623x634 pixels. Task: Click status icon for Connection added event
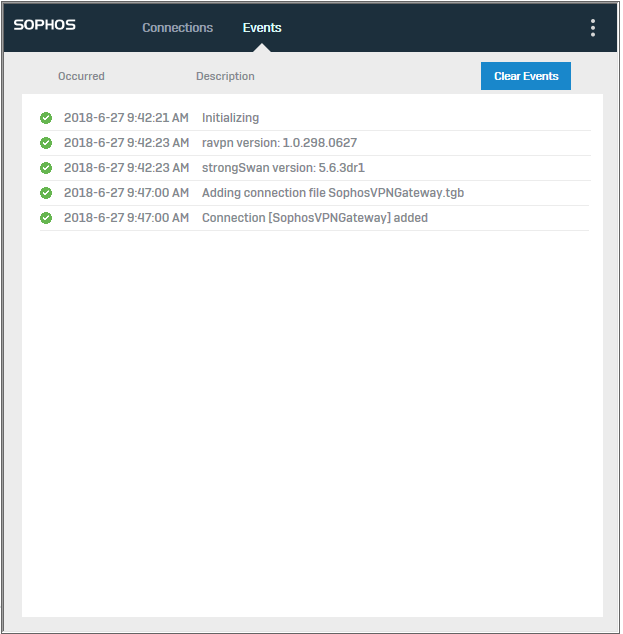click(46, 218)
